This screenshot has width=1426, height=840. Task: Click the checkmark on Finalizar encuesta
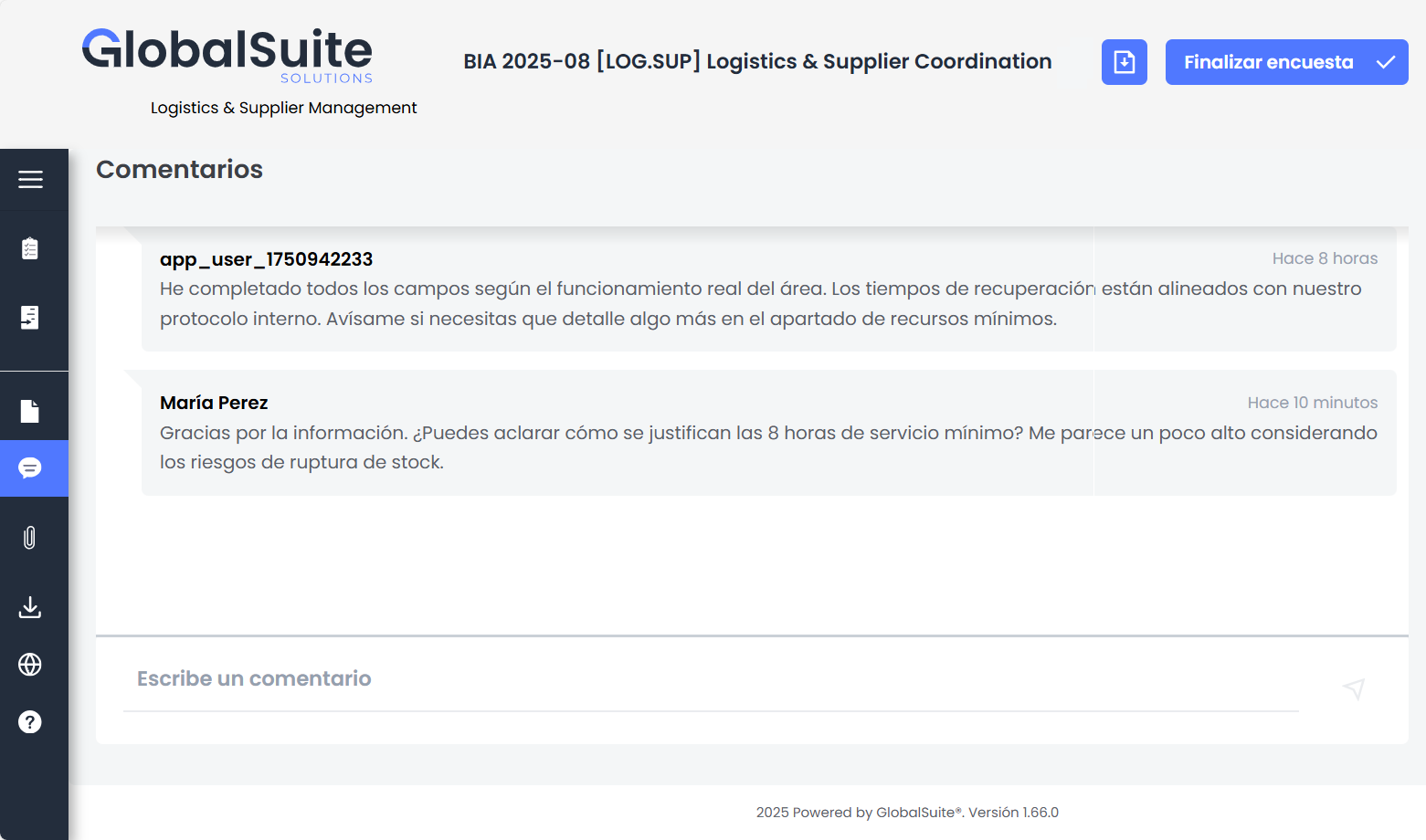[x=1385, y=62]
